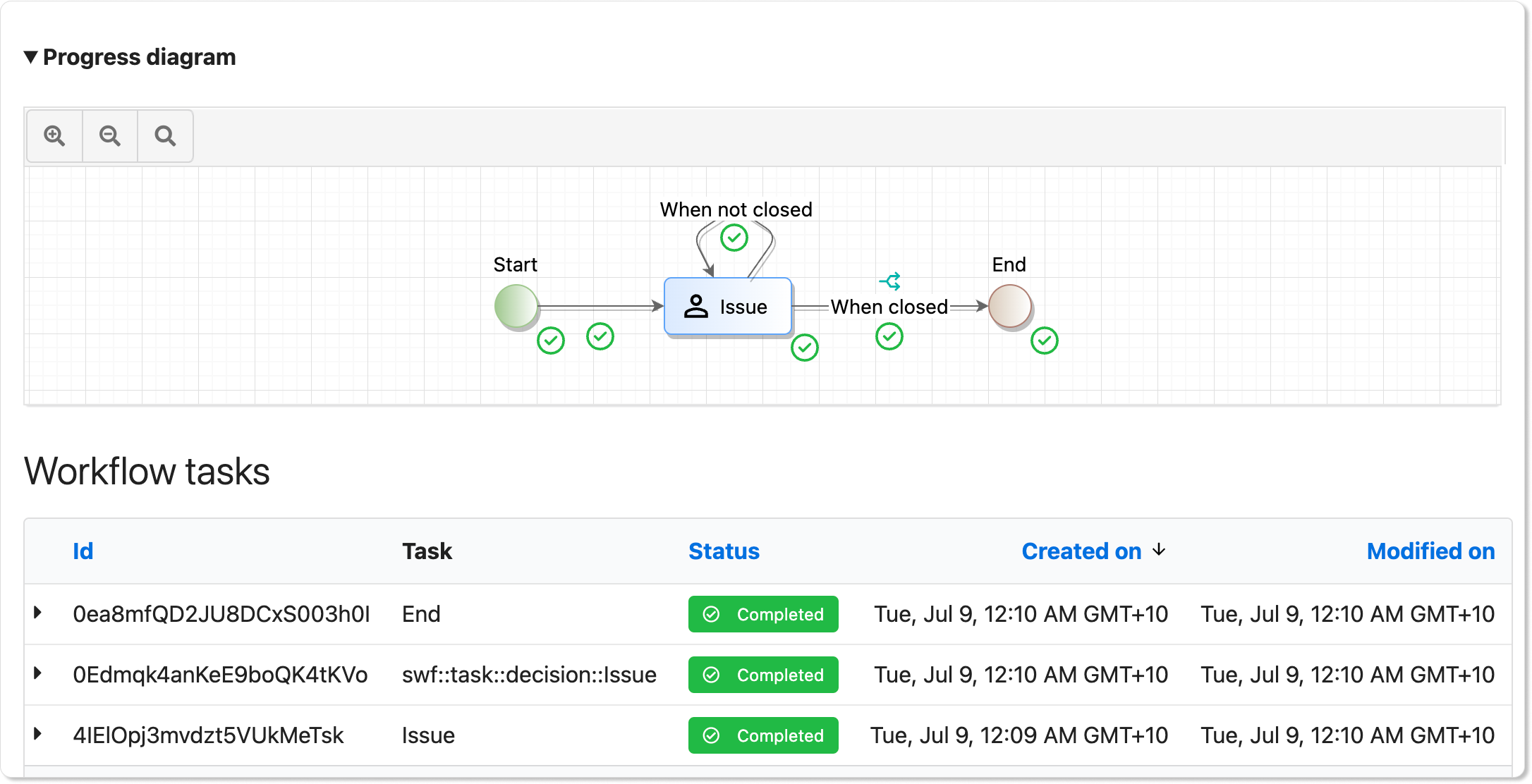Click the When closed transition label
This screenshot has width=1532, height=784.
click(889, 307)
